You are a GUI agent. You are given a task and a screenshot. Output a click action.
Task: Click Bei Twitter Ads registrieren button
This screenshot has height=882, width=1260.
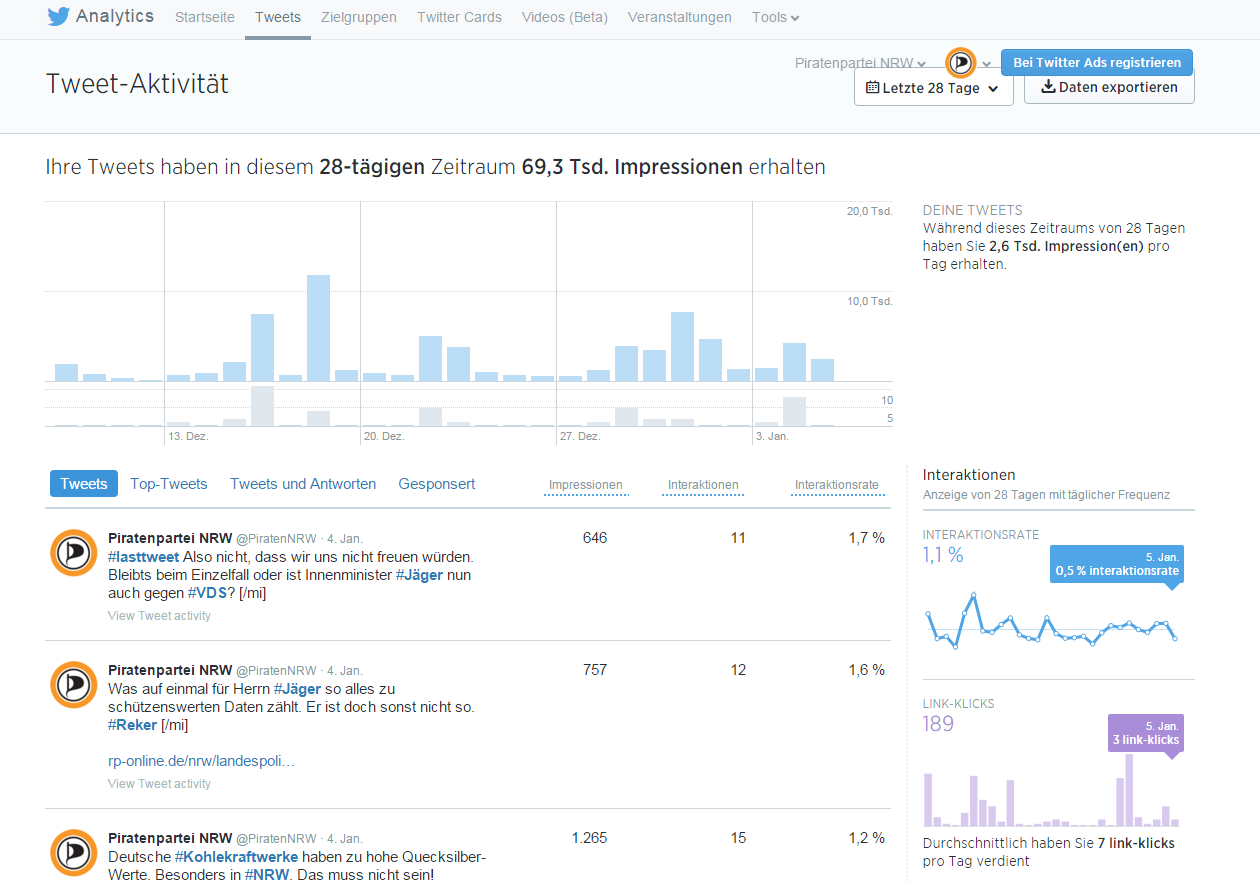(x=1097, y=62)
